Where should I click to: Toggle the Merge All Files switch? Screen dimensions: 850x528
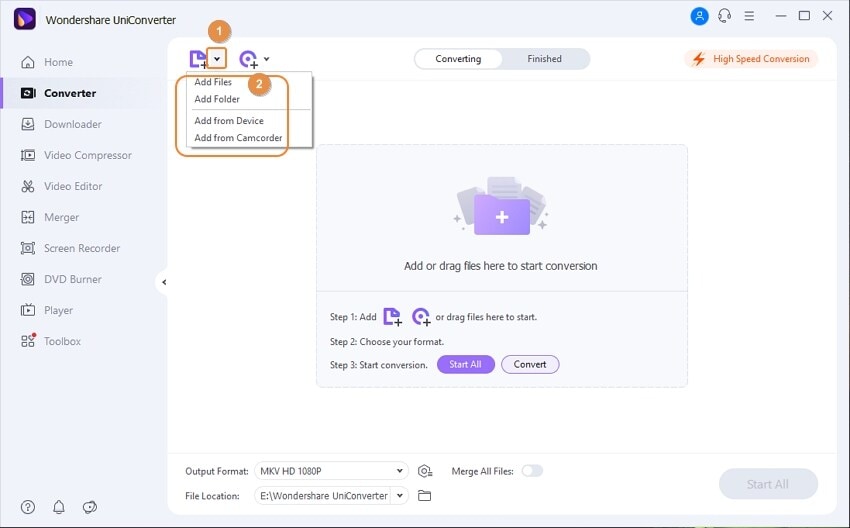(532, 471)
